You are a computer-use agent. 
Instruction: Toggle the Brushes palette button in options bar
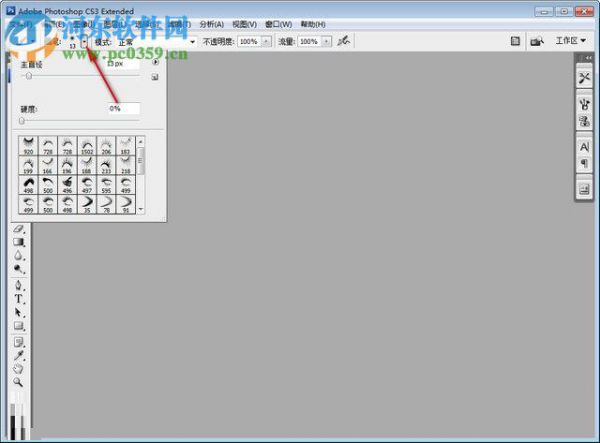(515, 41)
